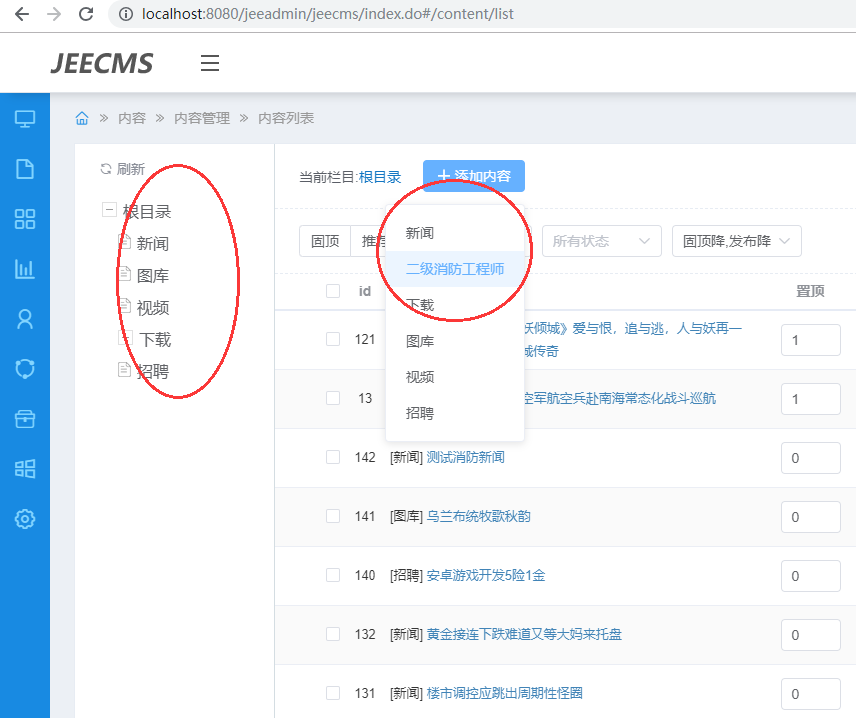The width and height of the screenshot is (856, 718).
Task: Select 招聘 in the tree
Action: (x=153, y=372)
